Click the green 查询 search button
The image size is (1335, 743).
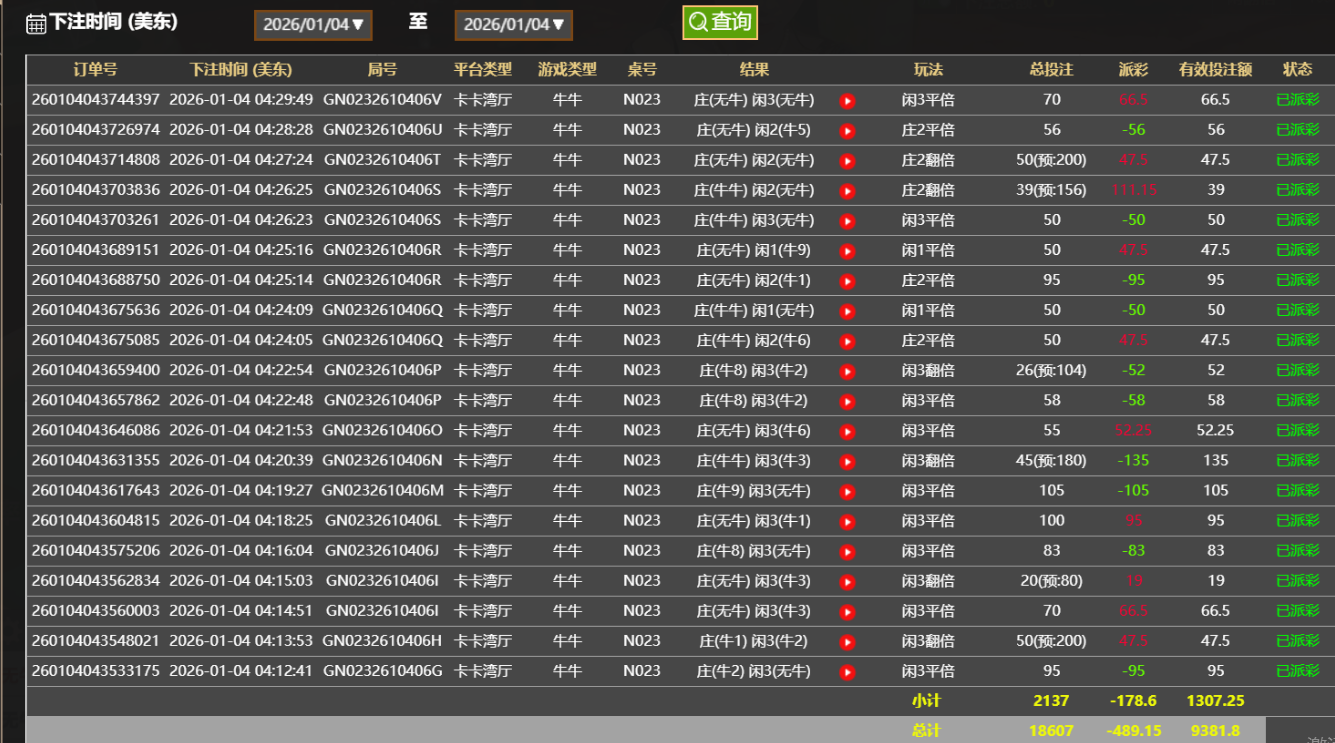[720, 22]
